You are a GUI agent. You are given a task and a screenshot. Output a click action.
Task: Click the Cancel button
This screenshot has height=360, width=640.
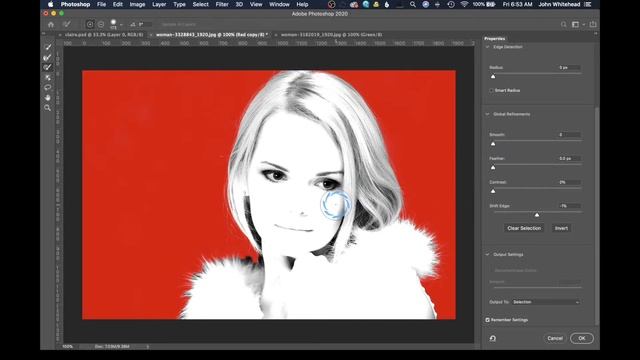point(555,338)
